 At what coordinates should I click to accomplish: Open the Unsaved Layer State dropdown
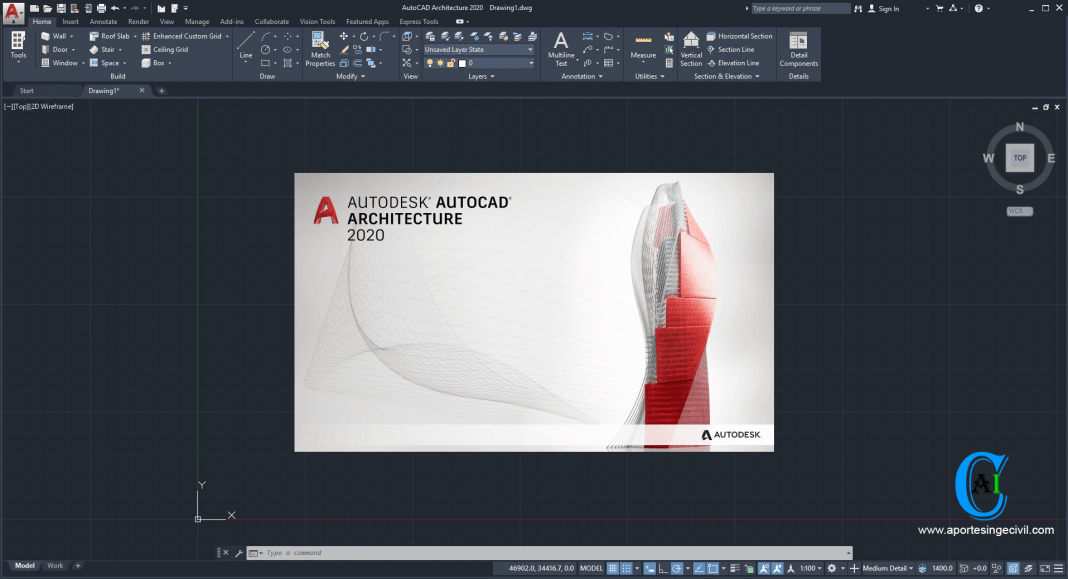[479, 50]
